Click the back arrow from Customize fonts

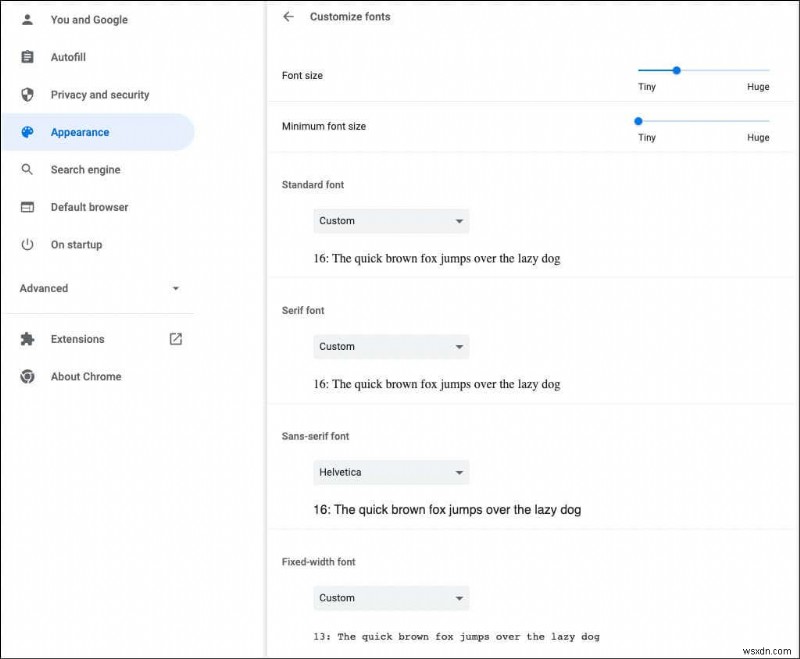tap(289, 16)
